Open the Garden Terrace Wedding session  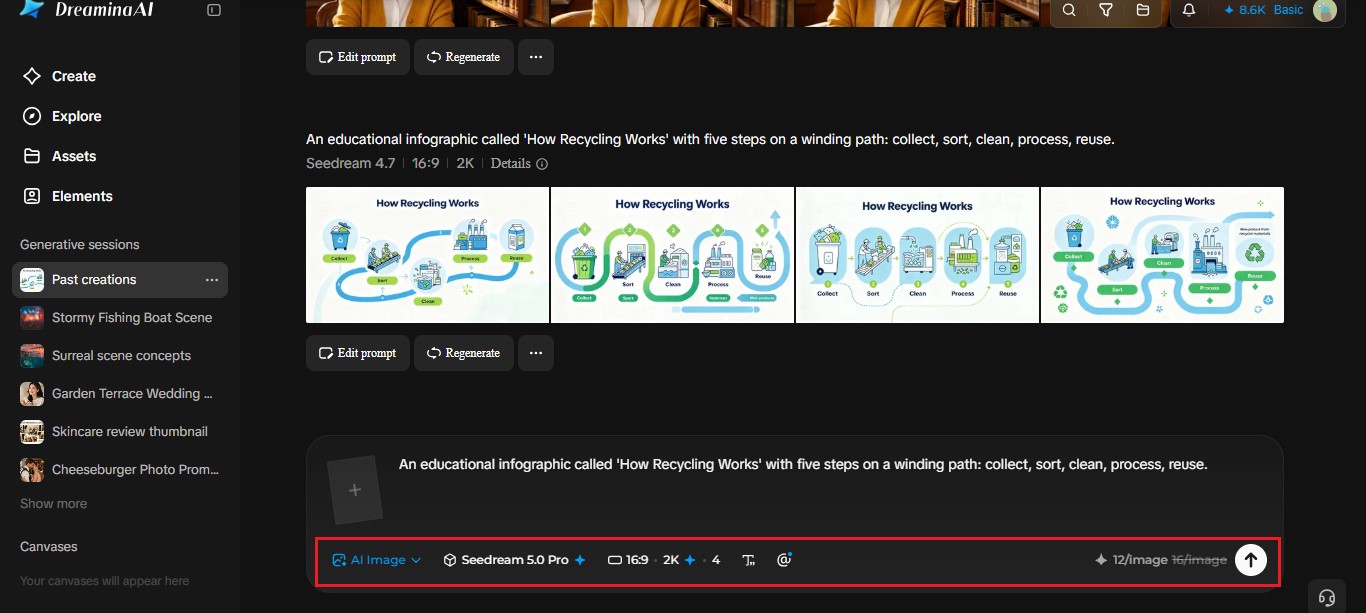click(120, 394)
